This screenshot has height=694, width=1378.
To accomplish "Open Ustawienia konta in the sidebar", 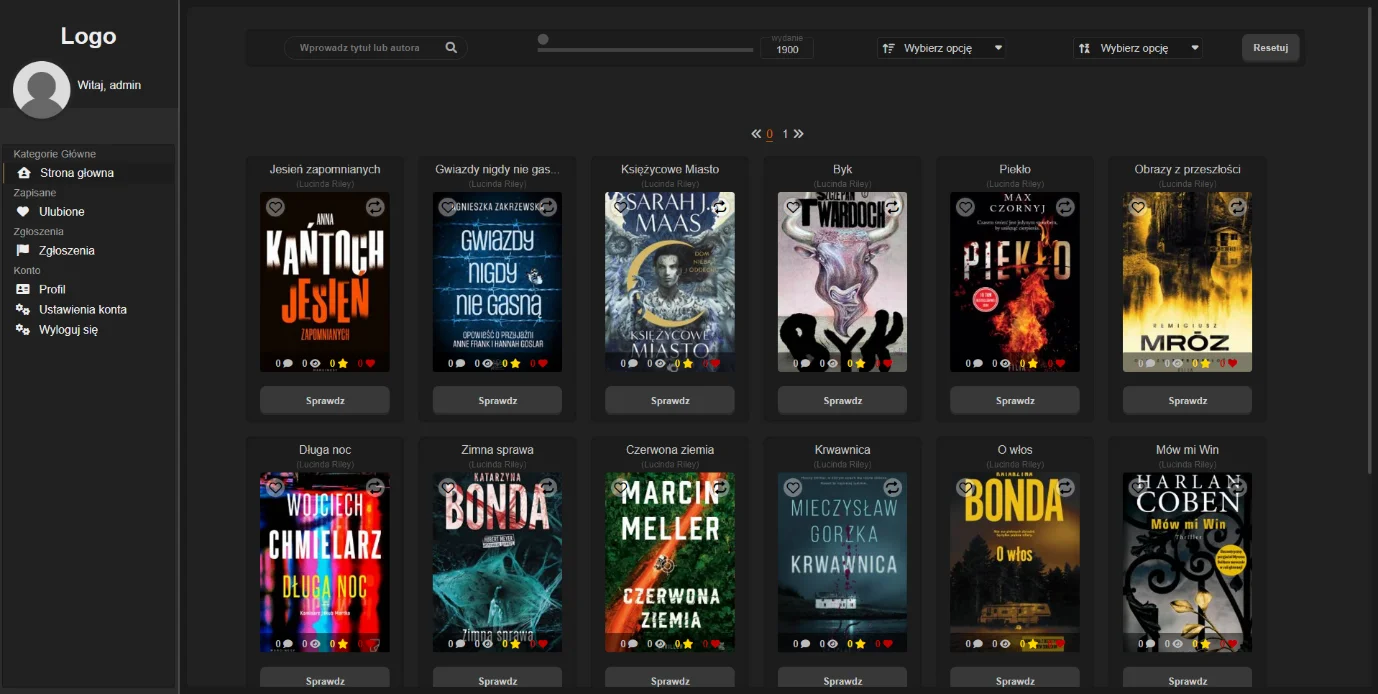I will (82, 310).
